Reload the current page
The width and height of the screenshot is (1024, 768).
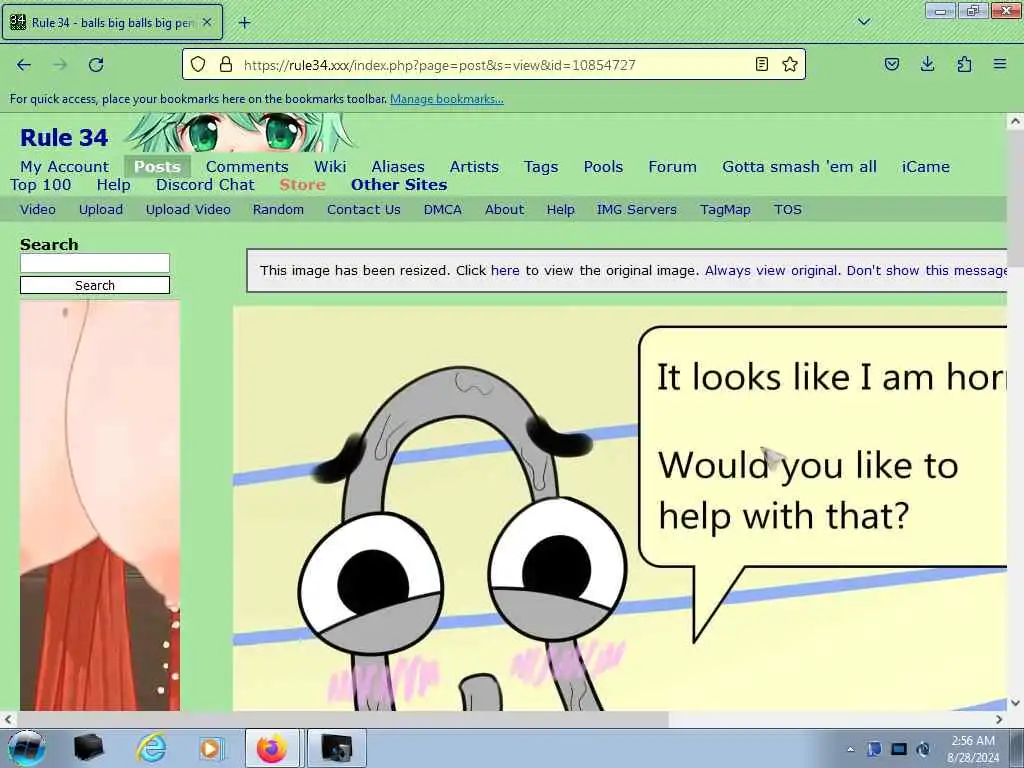click(96, 65)
